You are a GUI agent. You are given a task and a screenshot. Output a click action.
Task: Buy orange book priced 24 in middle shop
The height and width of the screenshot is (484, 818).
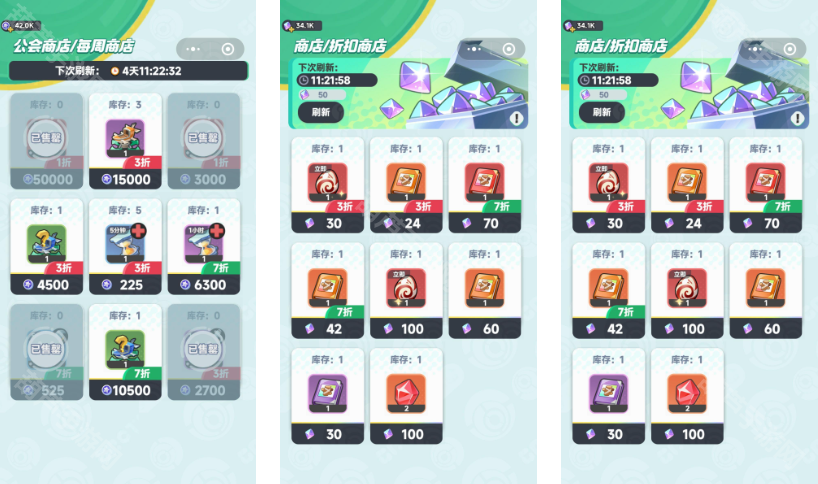[406, 185]
